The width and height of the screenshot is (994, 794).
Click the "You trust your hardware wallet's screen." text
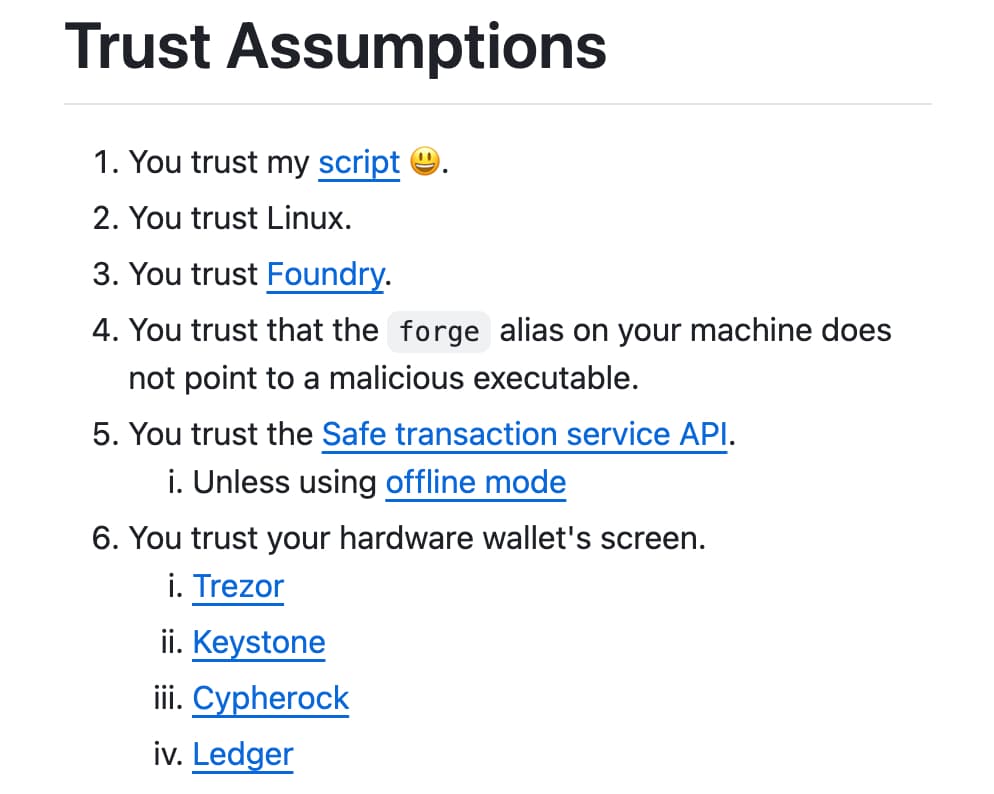point(417,538)
